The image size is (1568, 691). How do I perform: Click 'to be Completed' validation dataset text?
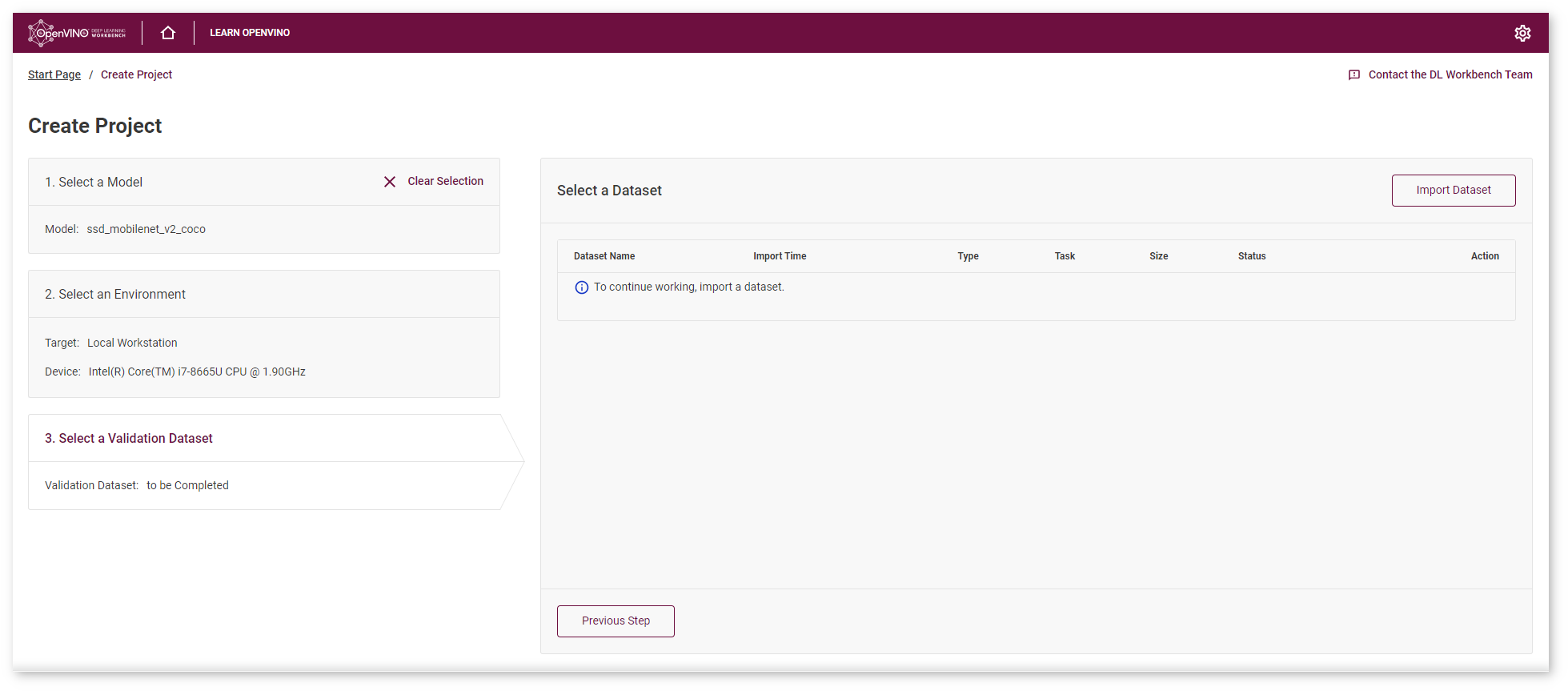coord(187,485)
